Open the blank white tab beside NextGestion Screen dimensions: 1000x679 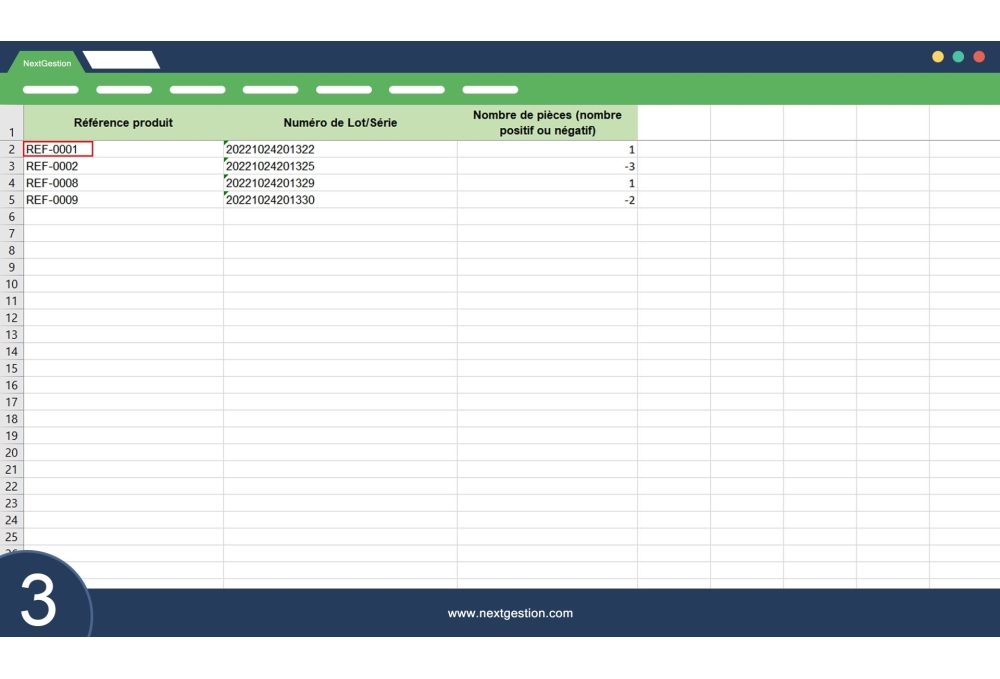121,61
